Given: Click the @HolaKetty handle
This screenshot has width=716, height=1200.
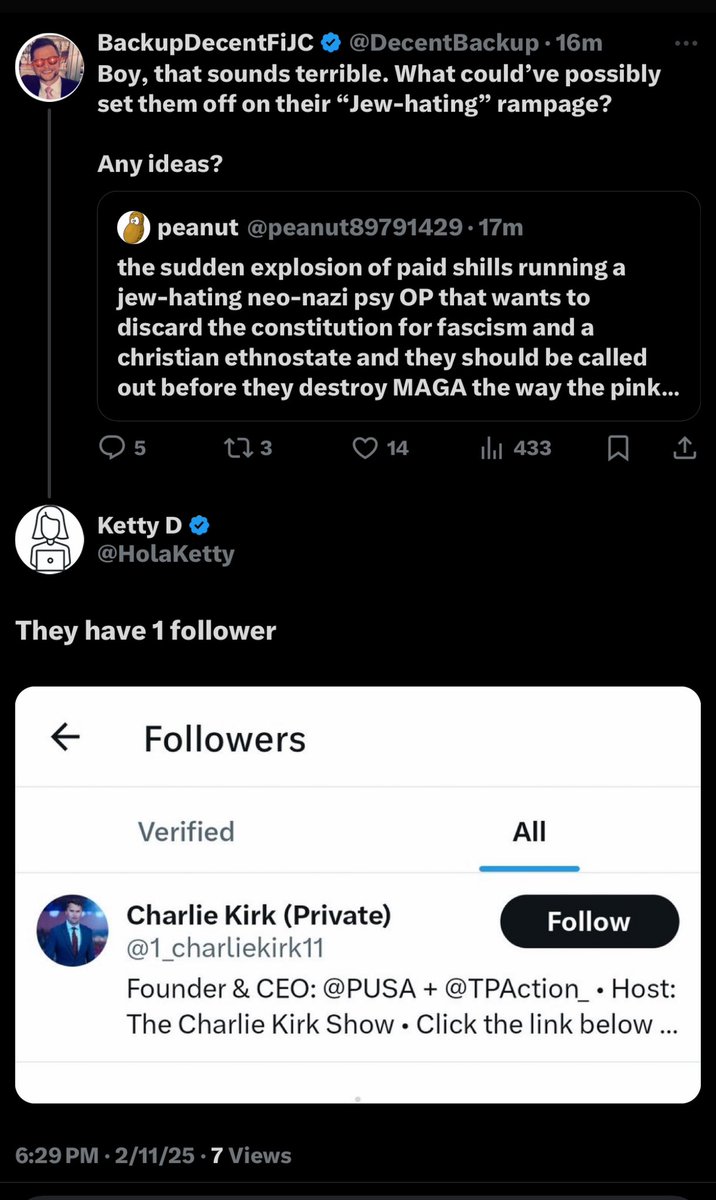Looking at the screenshot, I should click(x=165, y=553).
